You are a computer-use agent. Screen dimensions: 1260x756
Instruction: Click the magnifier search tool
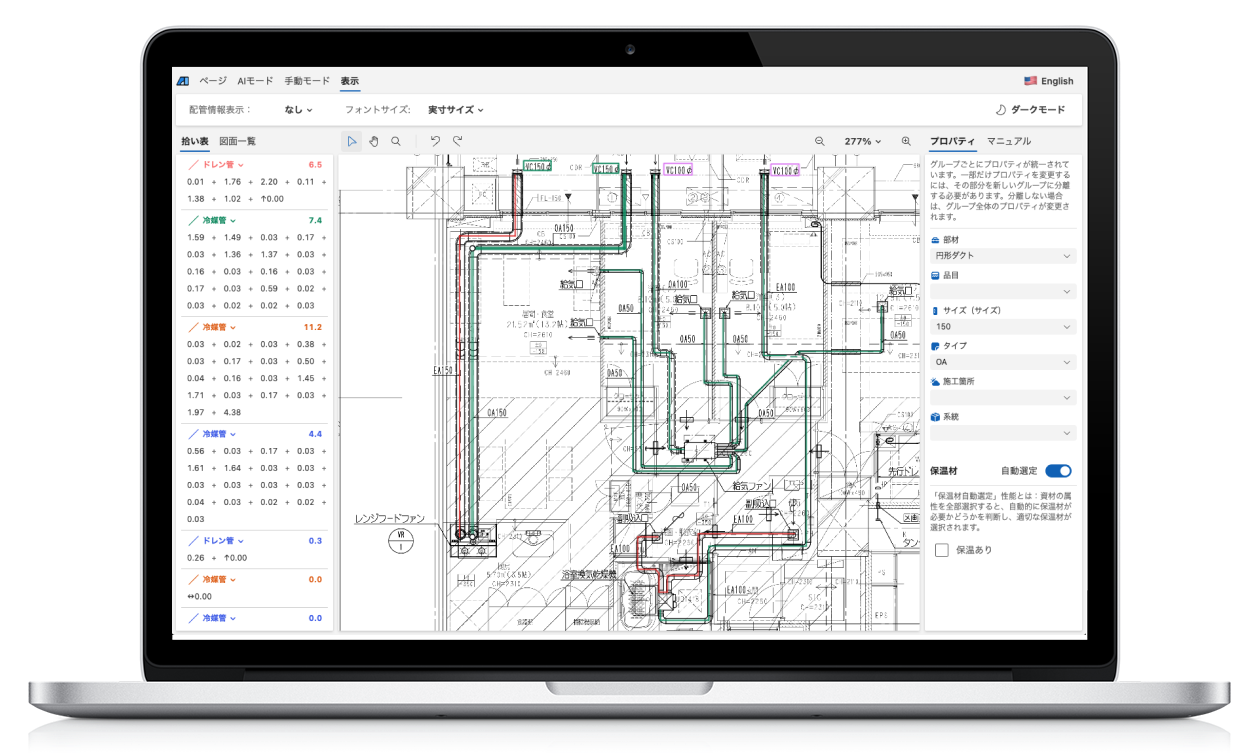(x=396, y=142)
